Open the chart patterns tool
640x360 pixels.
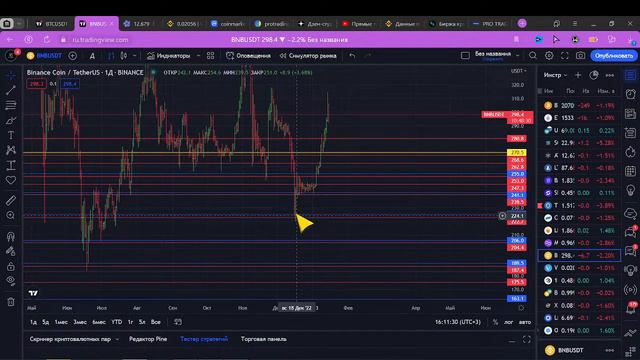coord(11,150)
